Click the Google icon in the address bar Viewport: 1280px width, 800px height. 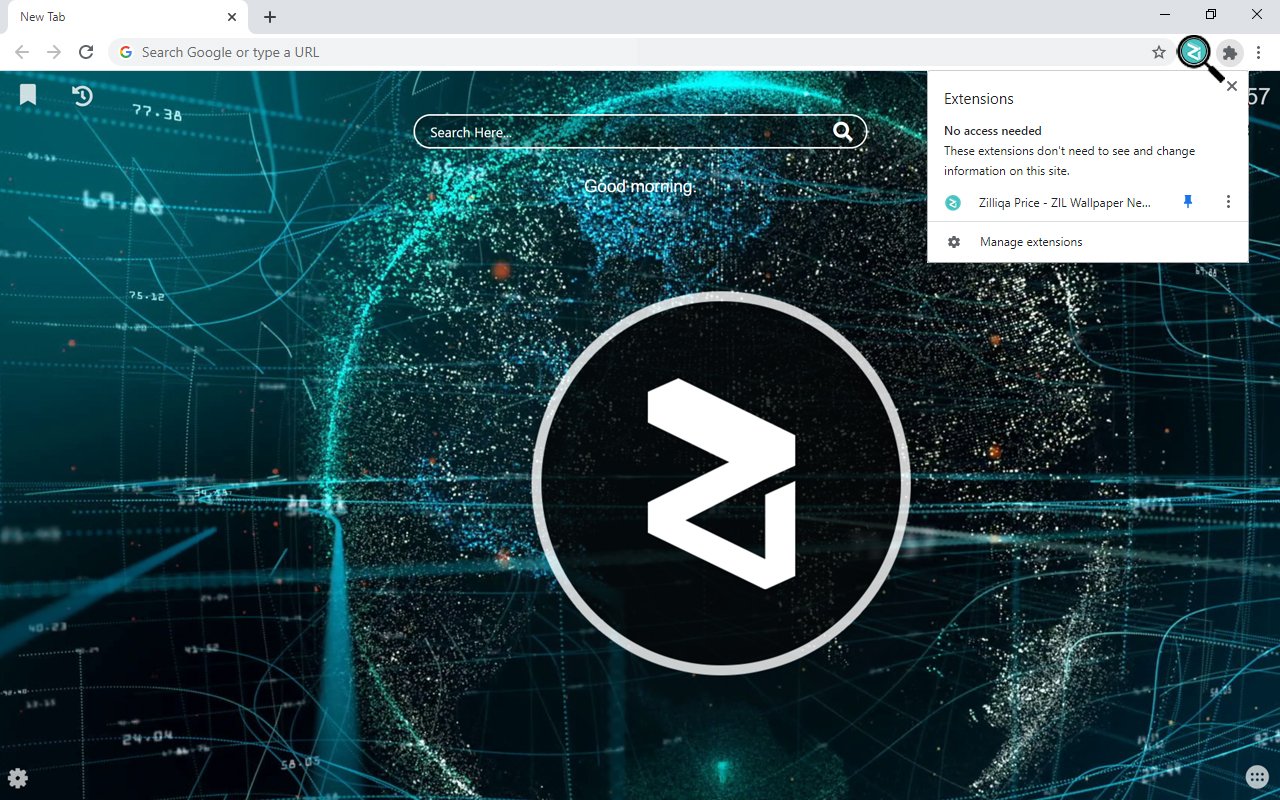[126, 52]
